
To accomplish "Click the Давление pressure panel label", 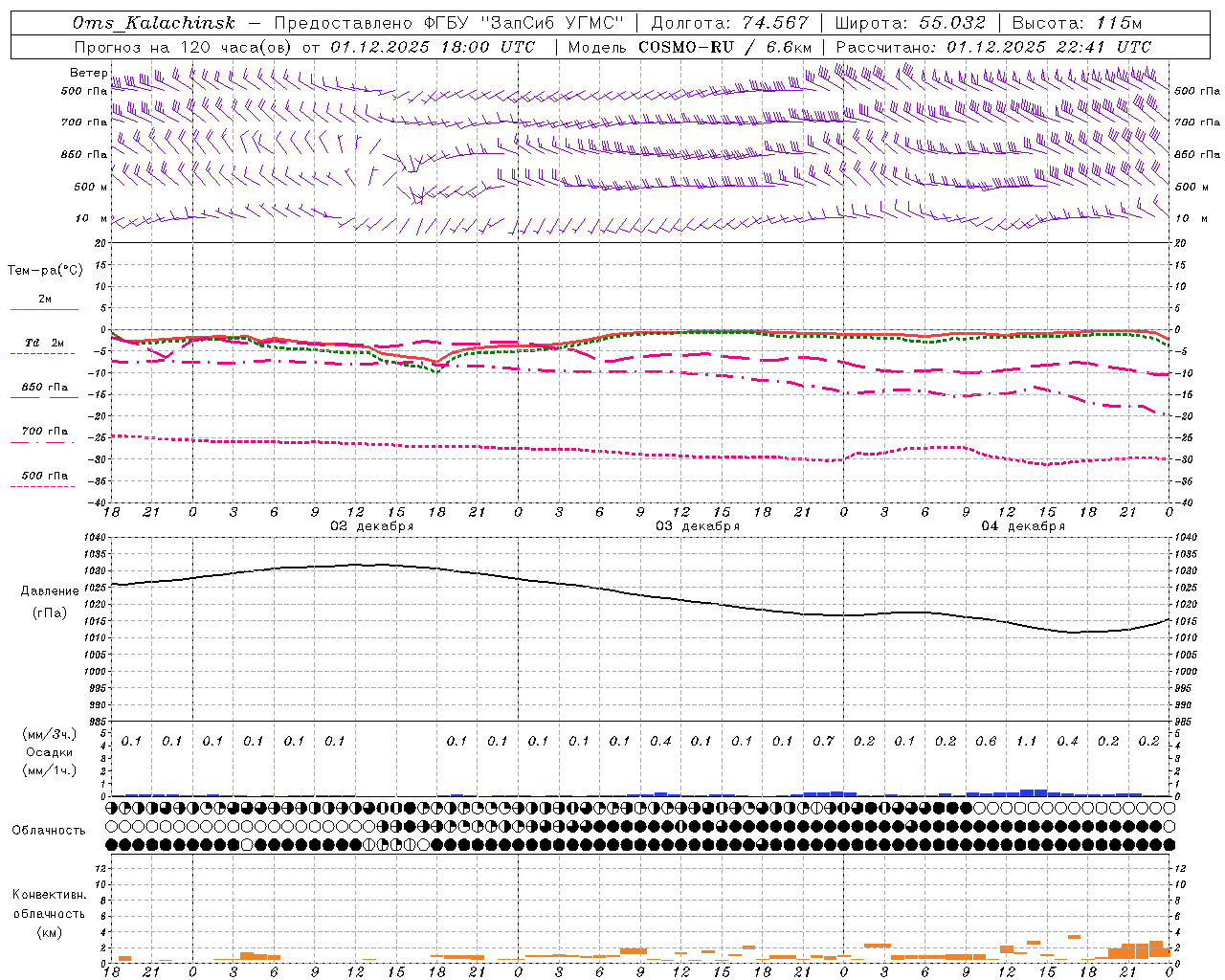I will tap(50, 591).
